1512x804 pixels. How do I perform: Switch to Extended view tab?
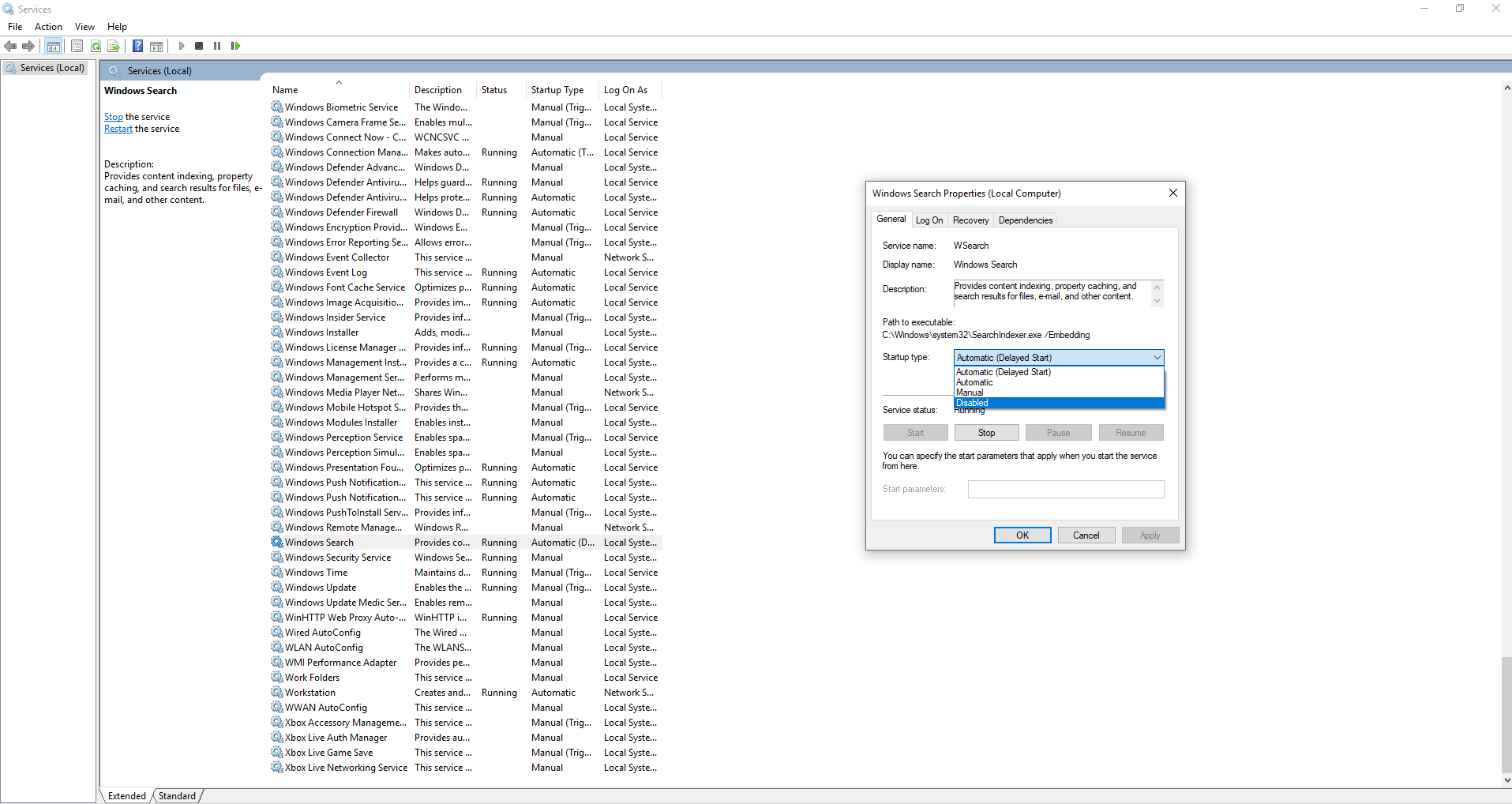126,796
